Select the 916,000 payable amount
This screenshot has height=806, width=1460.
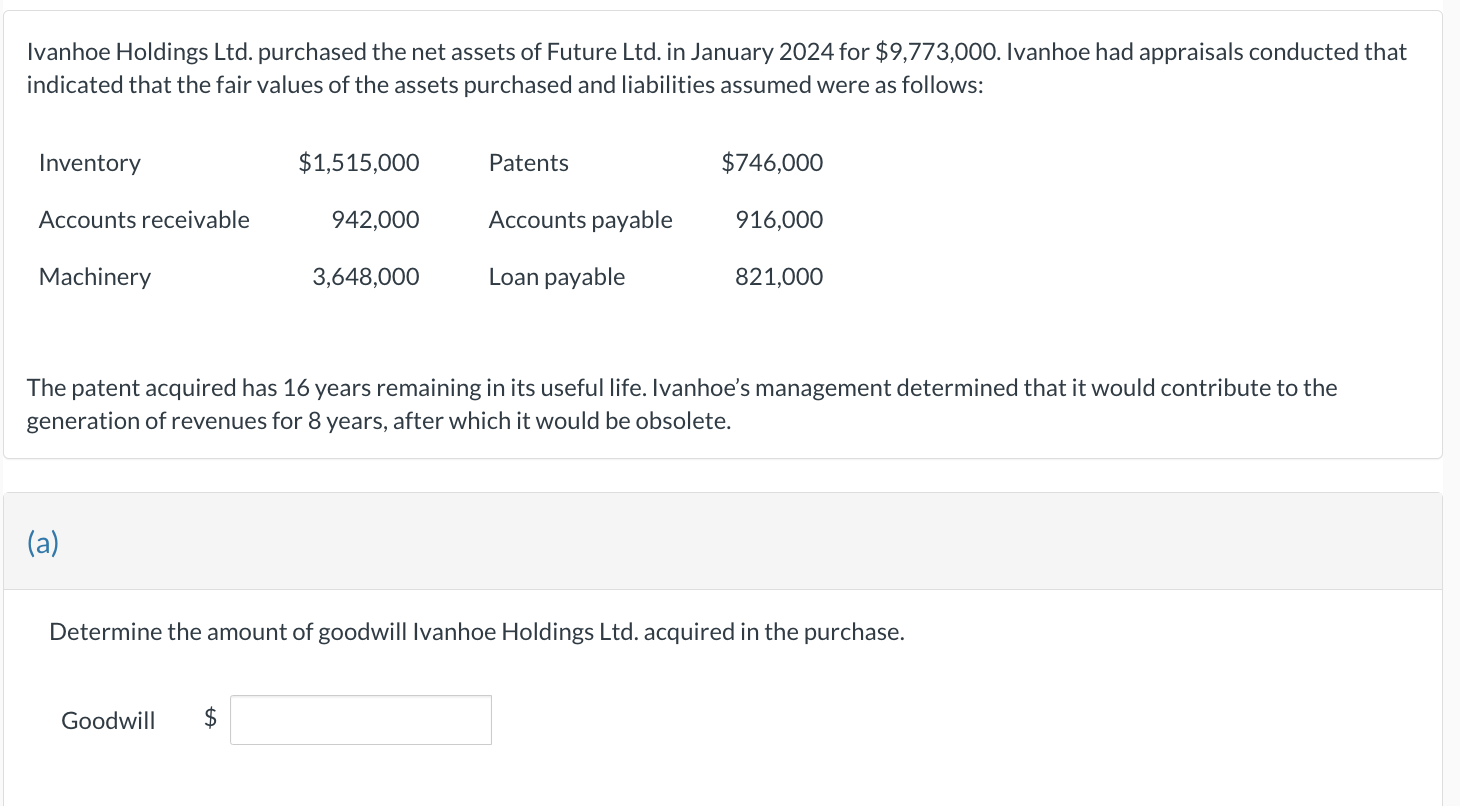[779, 220]
